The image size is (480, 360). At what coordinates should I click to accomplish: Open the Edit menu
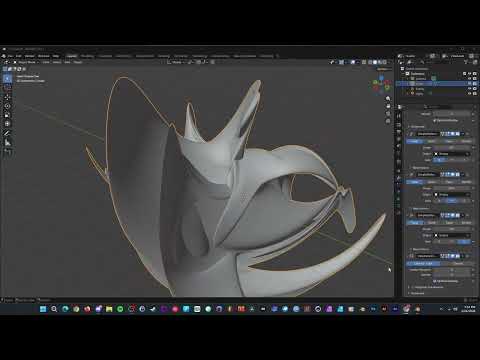tap(19, 56)
